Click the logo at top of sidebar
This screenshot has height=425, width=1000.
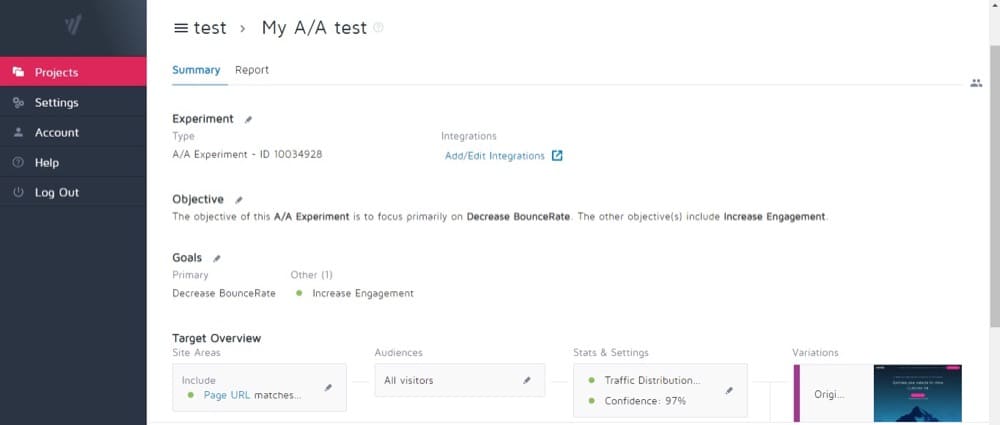[x=73, y=26]
